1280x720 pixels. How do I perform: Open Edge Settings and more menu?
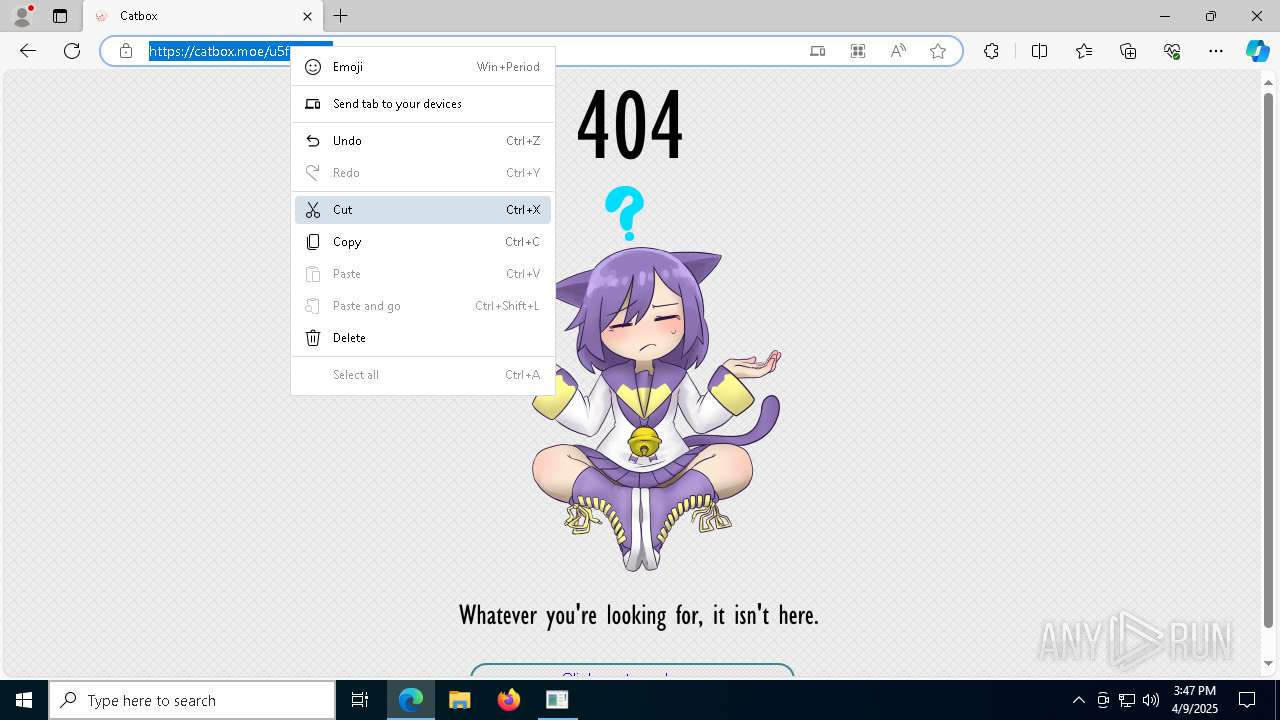(1216, 51)
